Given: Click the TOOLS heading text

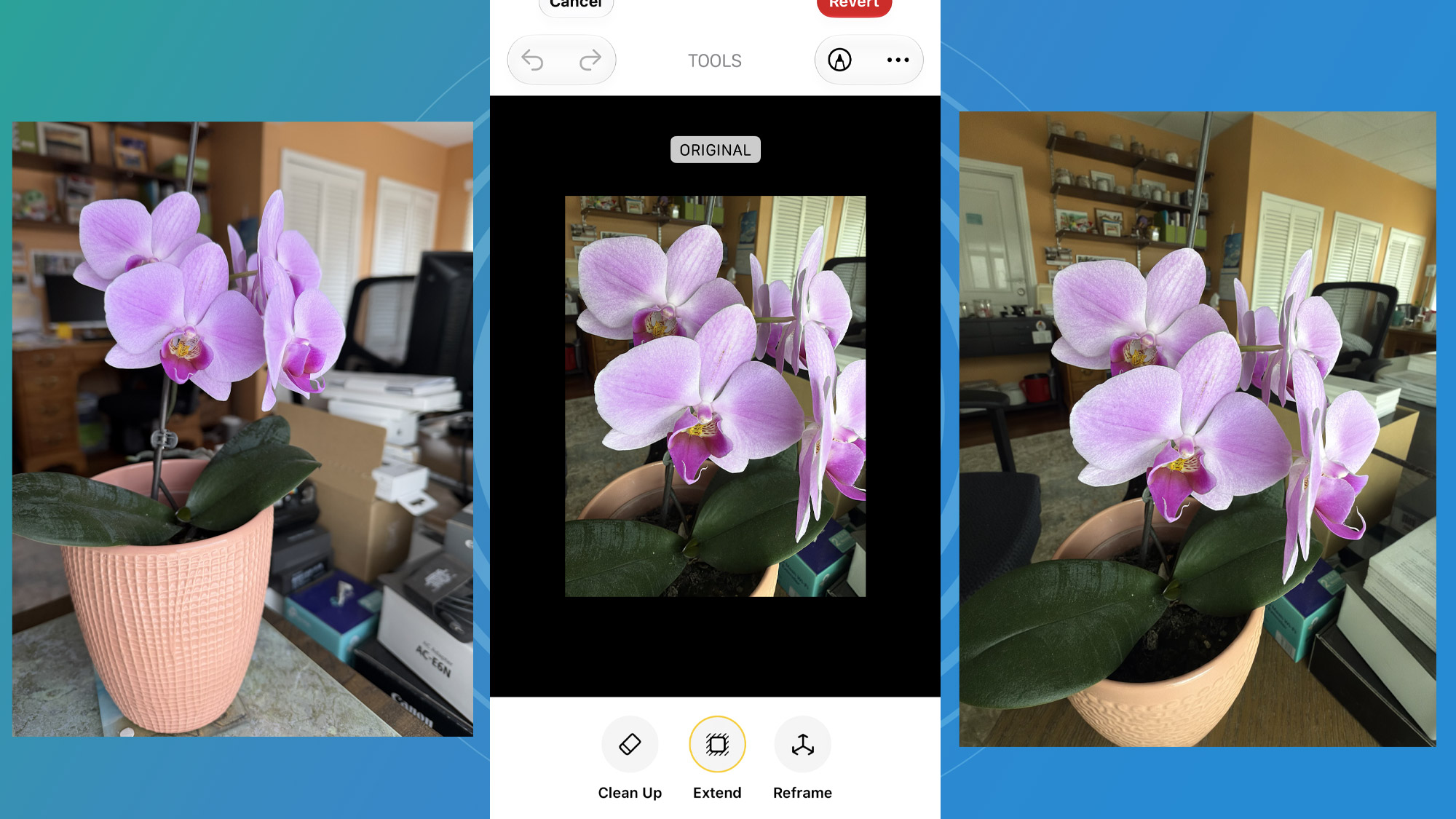Looking at the screenshot, I should click(715, 61).
